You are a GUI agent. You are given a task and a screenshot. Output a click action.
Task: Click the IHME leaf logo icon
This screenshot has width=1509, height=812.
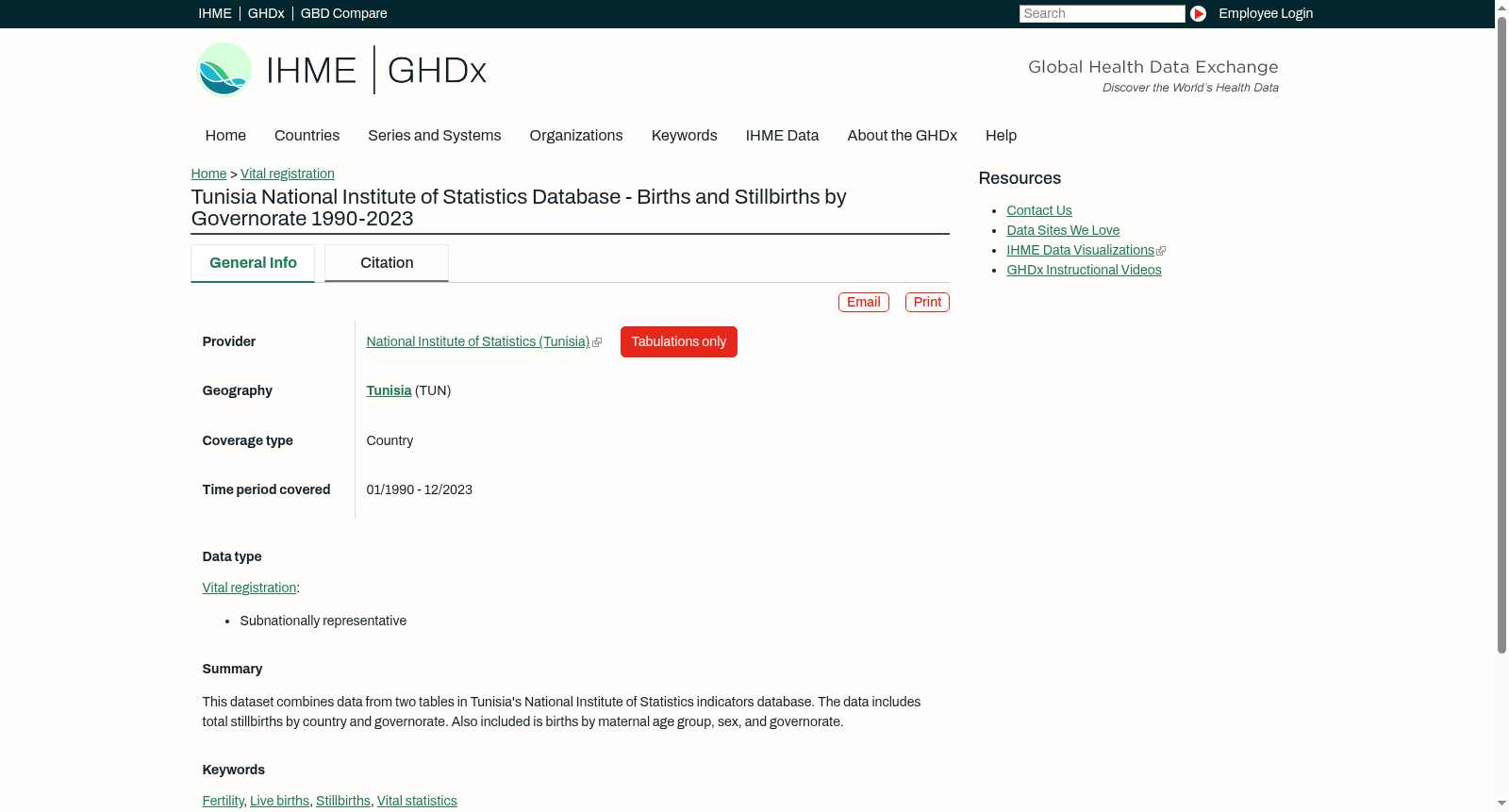[x=224, y=70]
